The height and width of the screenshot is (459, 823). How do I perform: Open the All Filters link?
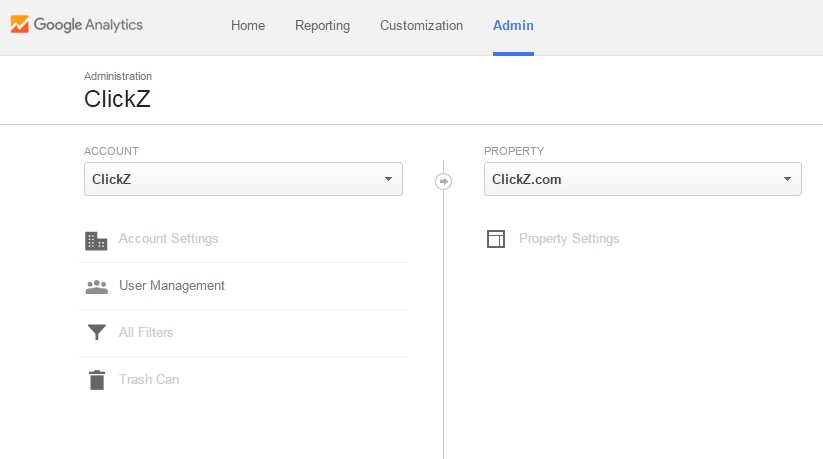(146, 333)
